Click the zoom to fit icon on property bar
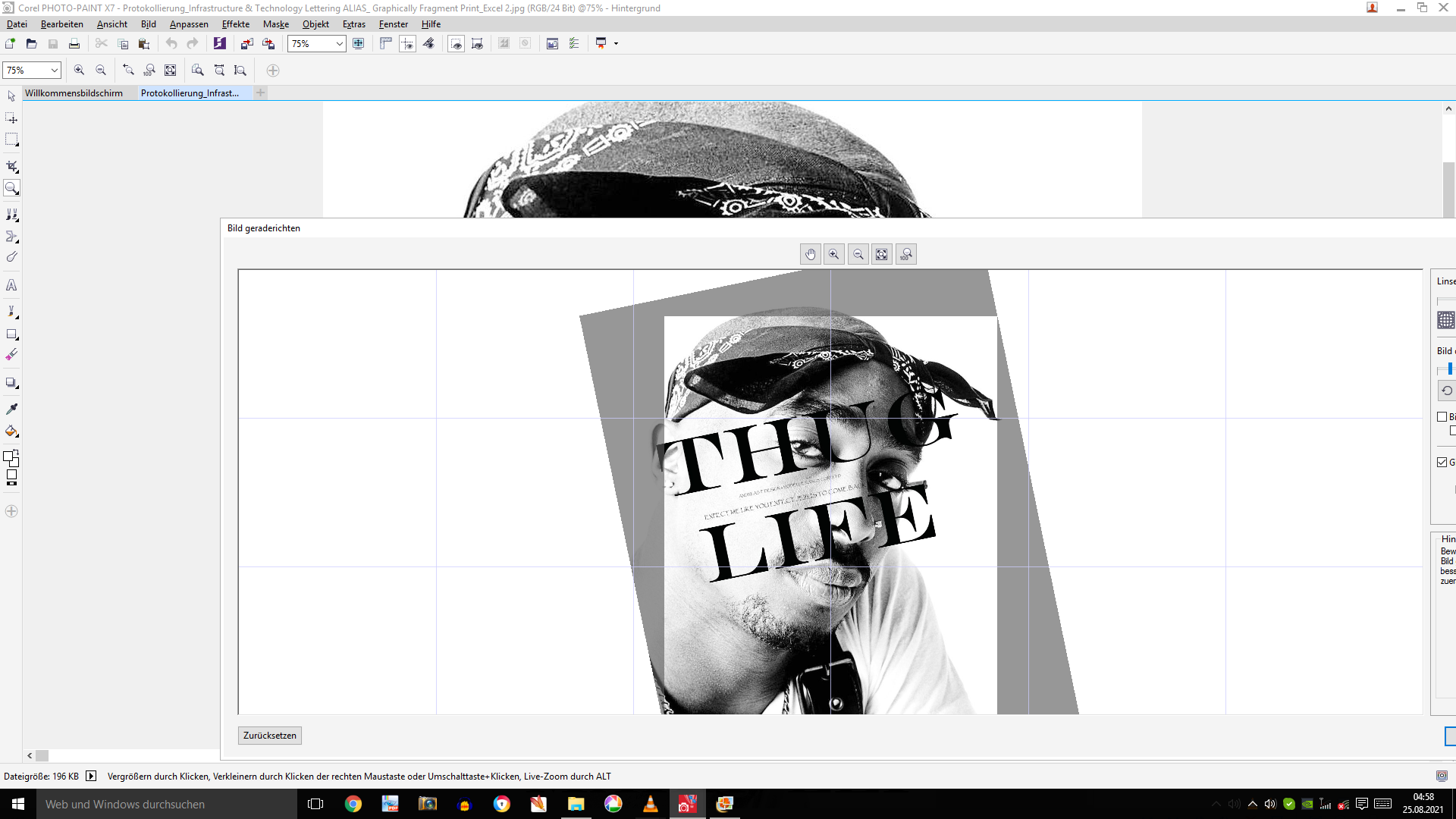 171,71
